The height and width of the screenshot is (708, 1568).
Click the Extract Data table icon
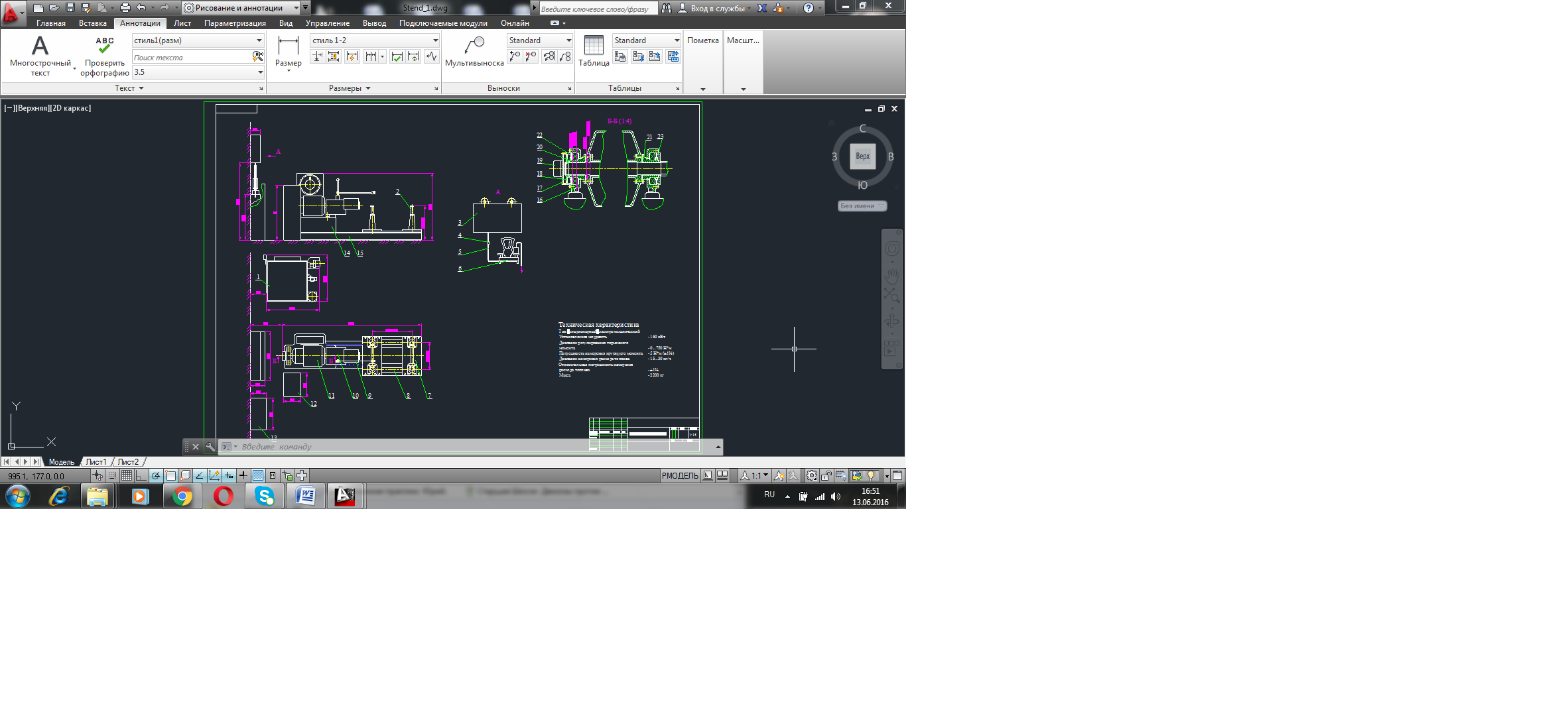coord(673,57)
